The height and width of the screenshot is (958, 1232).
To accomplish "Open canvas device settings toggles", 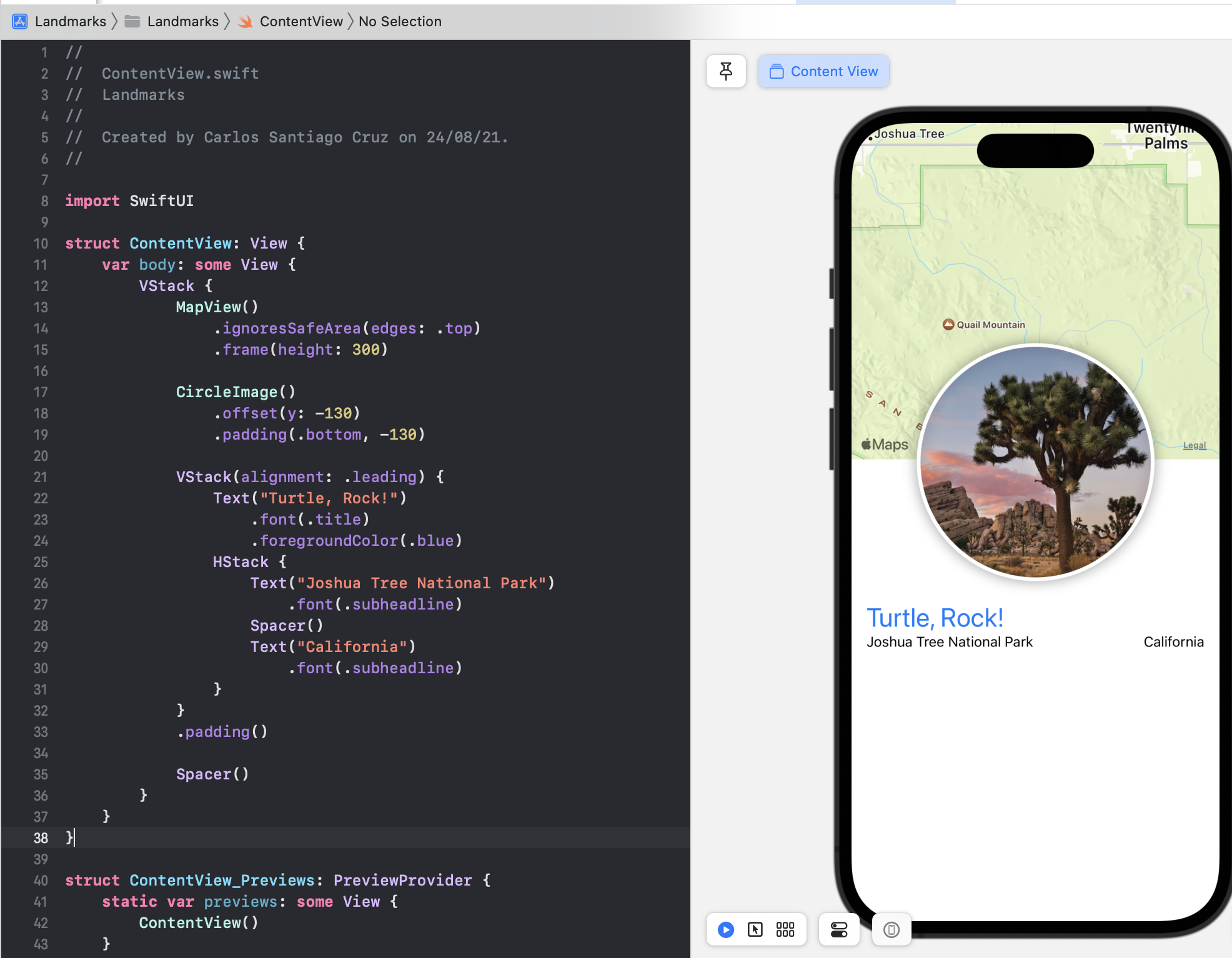I will click(x=839, y=930).
